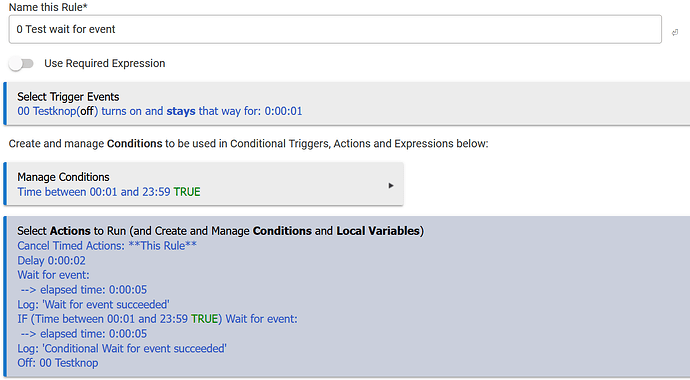Click first elapsed time 0:00:05 line
This screenshot has height=380, width=690.
[84, 290]
